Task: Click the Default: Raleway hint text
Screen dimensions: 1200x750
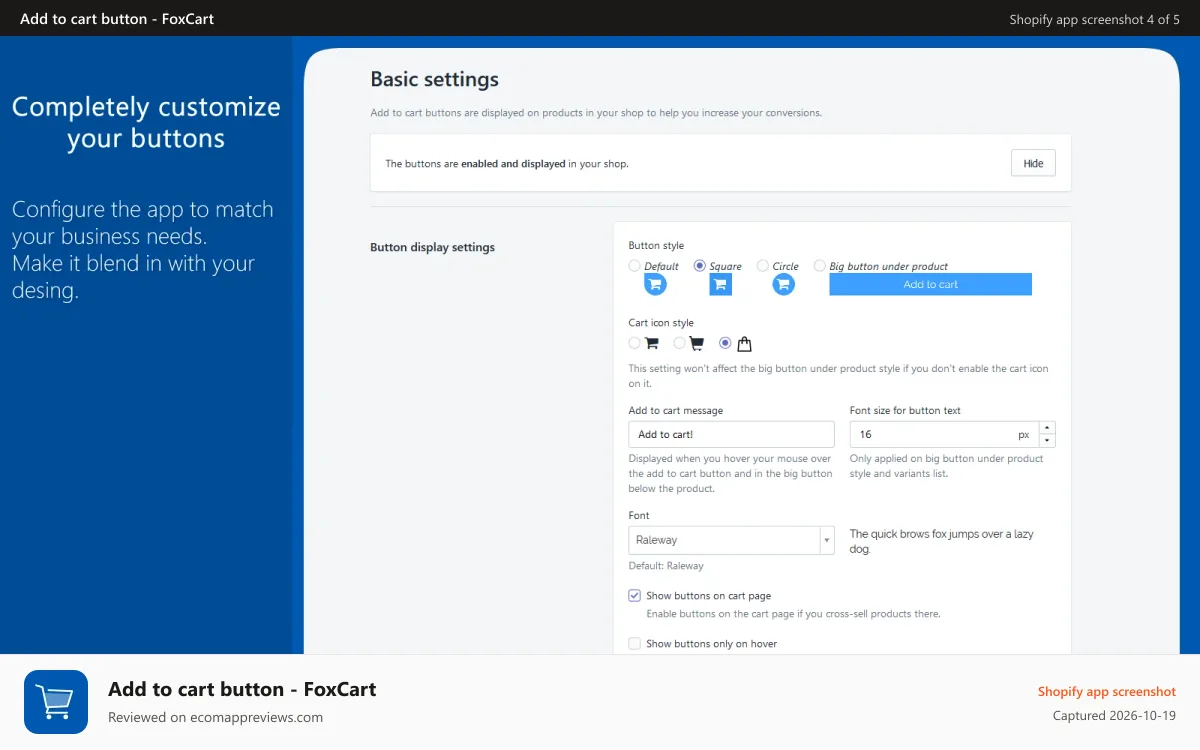Action: point(666,566)
